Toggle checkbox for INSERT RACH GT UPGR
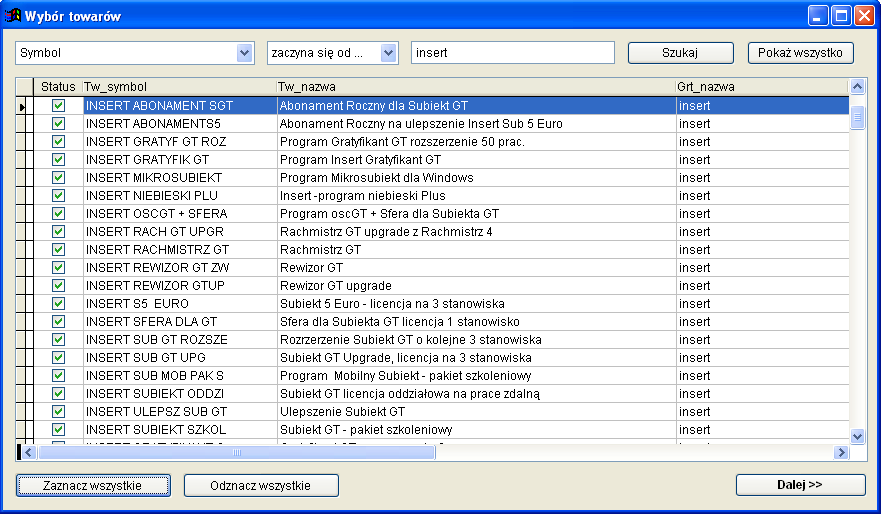881x514 pixels. coord(58,231)
